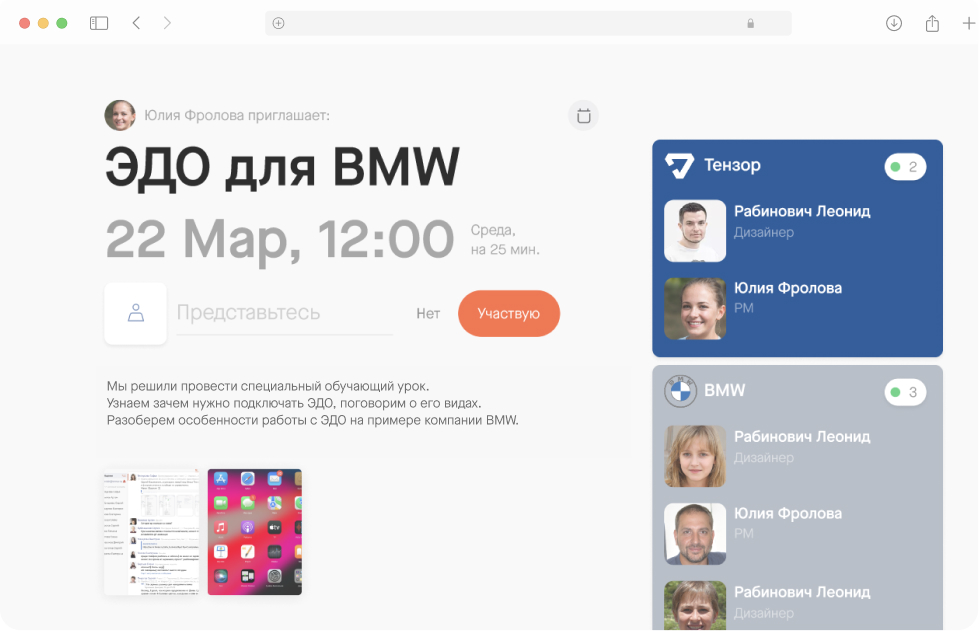Decline the invitation with Нет

click(428, 312)
